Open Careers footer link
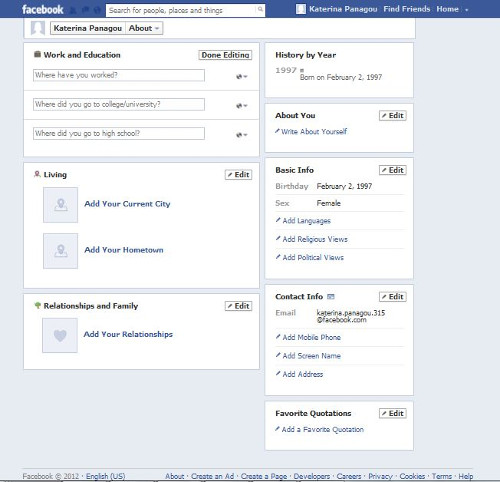The width and height of the screenshot is (500, 482). click(x=349, y=476)
